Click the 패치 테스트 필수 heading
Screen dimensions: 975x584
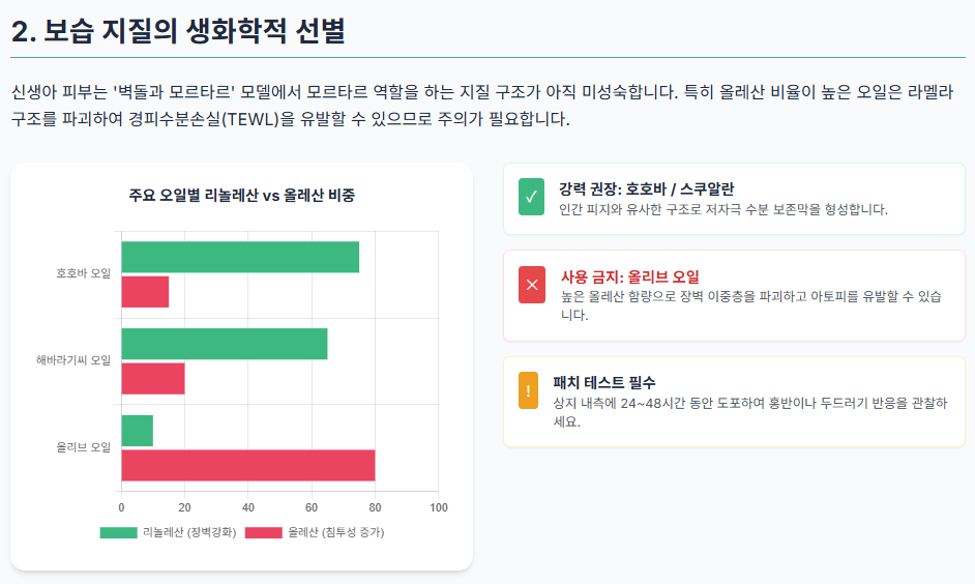pyautogui.click(x=604, y=382)
